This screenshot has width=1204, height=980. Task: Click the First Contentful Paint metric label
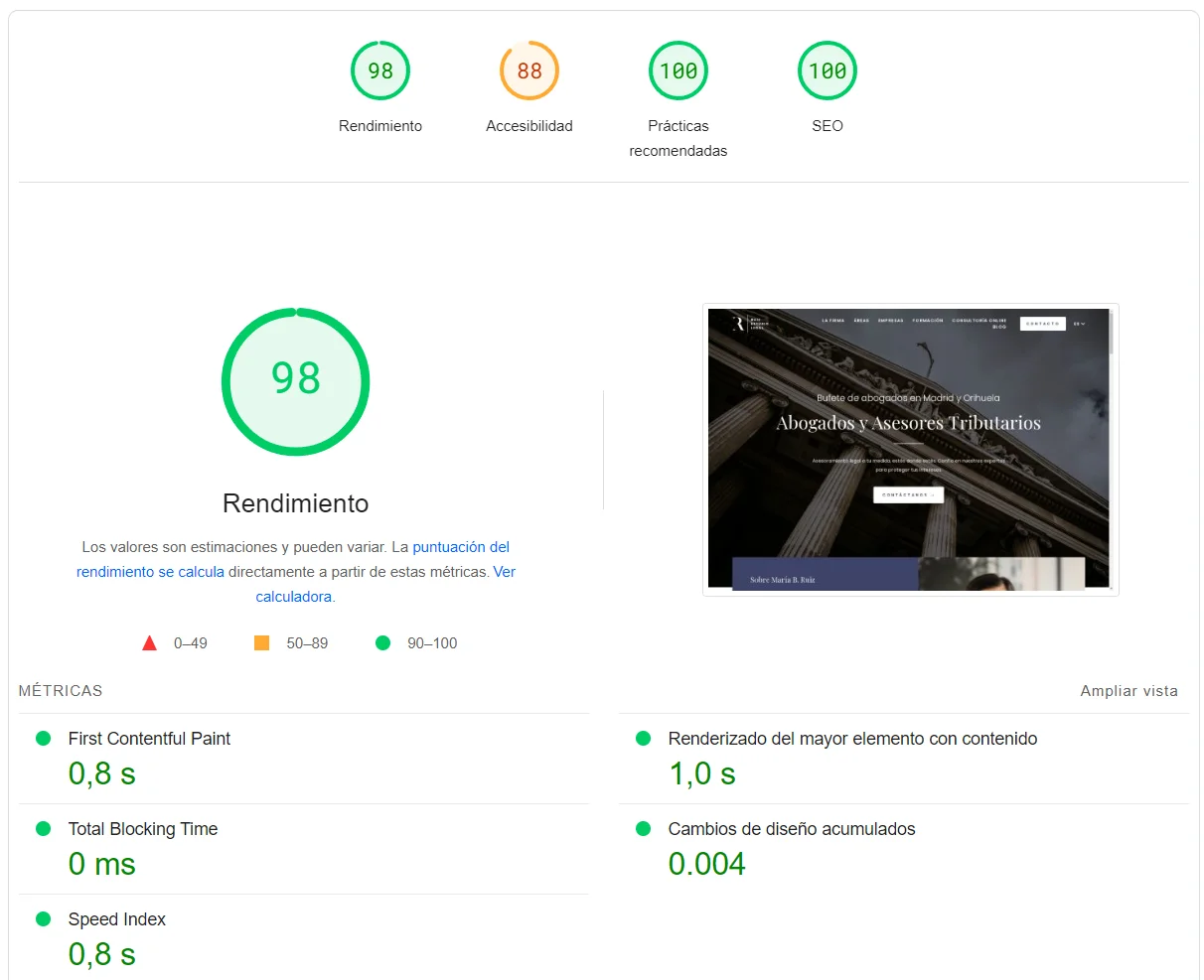click(149, 739)
